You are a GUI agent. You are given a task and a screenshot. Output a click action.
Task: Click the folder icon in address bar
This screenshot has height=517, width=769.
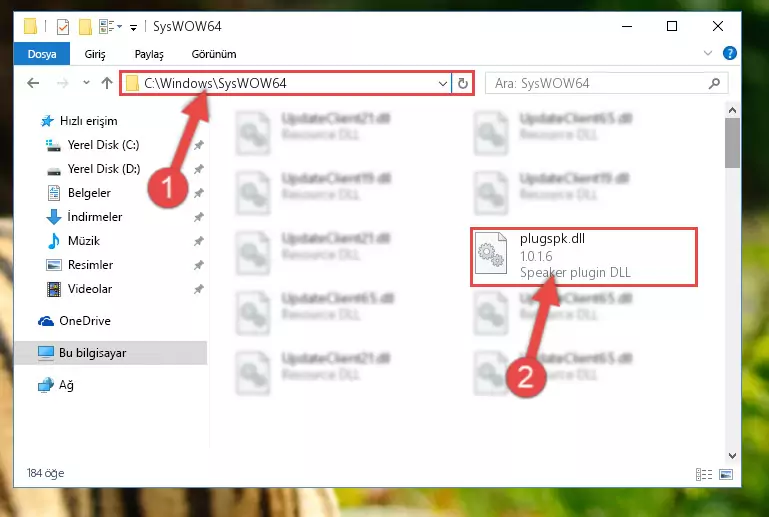pos(132,83)
